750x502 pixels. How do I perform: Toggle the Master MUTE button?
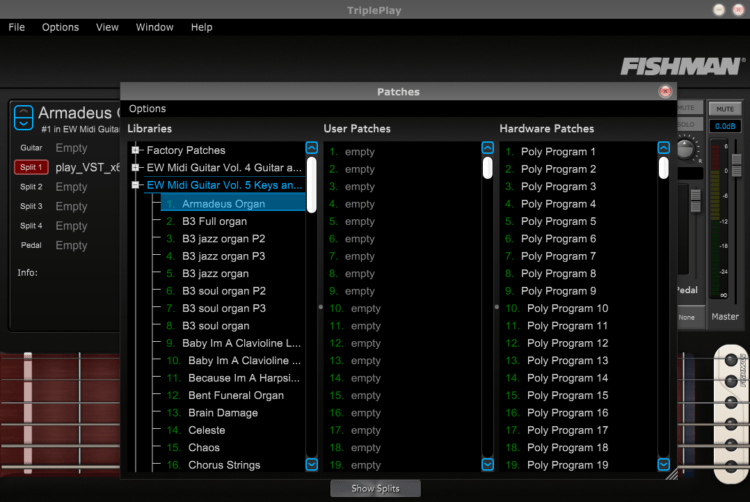pyautogui.click(x=725, y=109)
